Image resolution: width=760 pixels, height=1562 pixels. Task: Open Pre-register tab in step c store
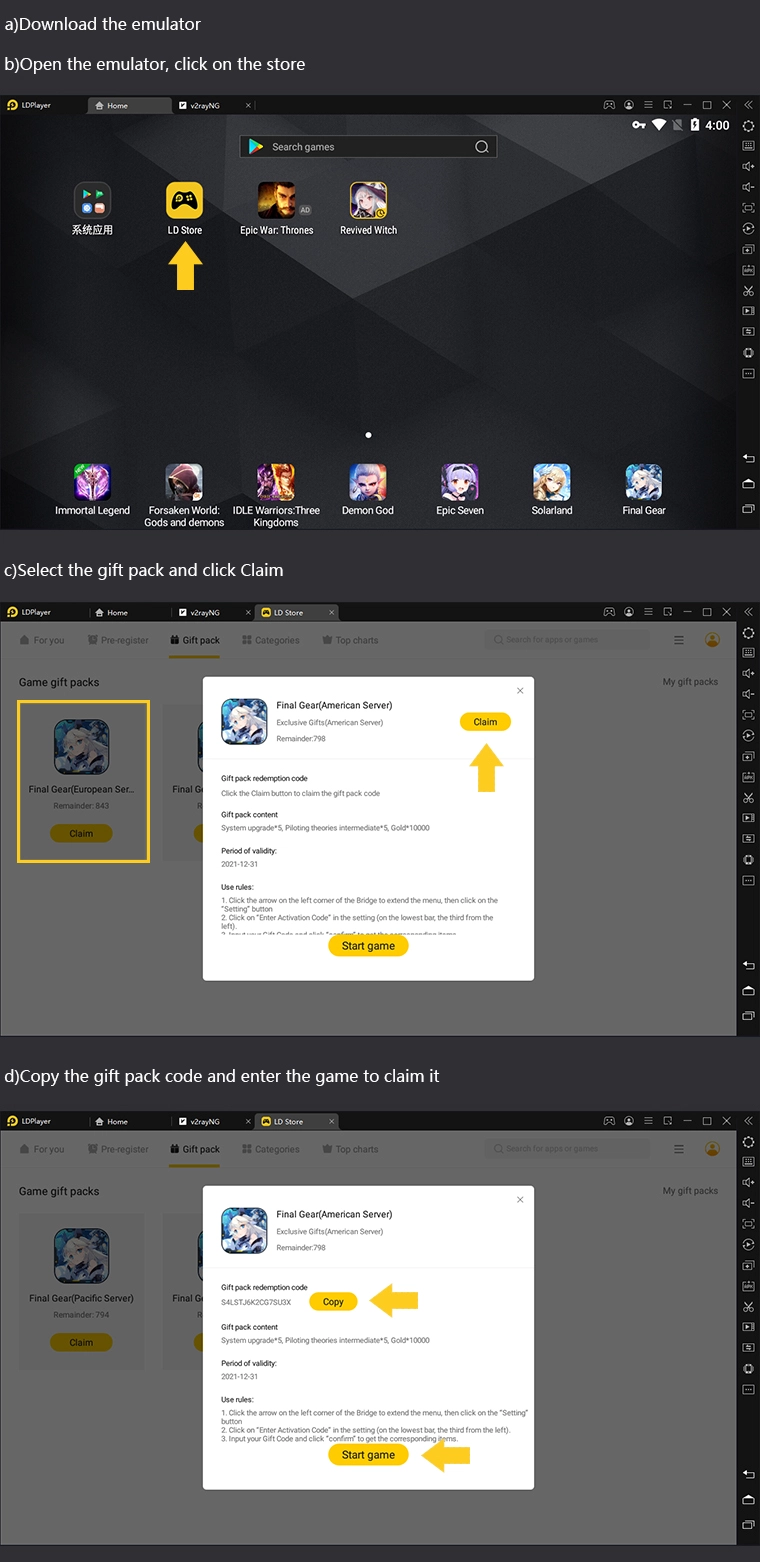tap(117, 640)
